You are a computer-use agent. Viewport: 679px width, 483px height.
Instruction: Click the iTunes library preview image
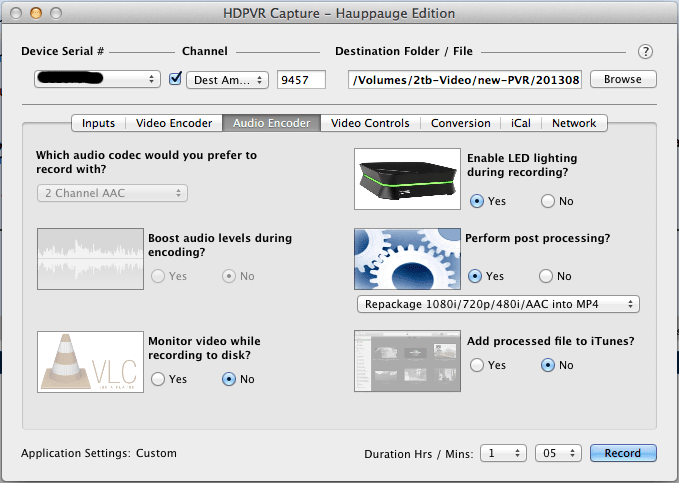coord(407,361)
